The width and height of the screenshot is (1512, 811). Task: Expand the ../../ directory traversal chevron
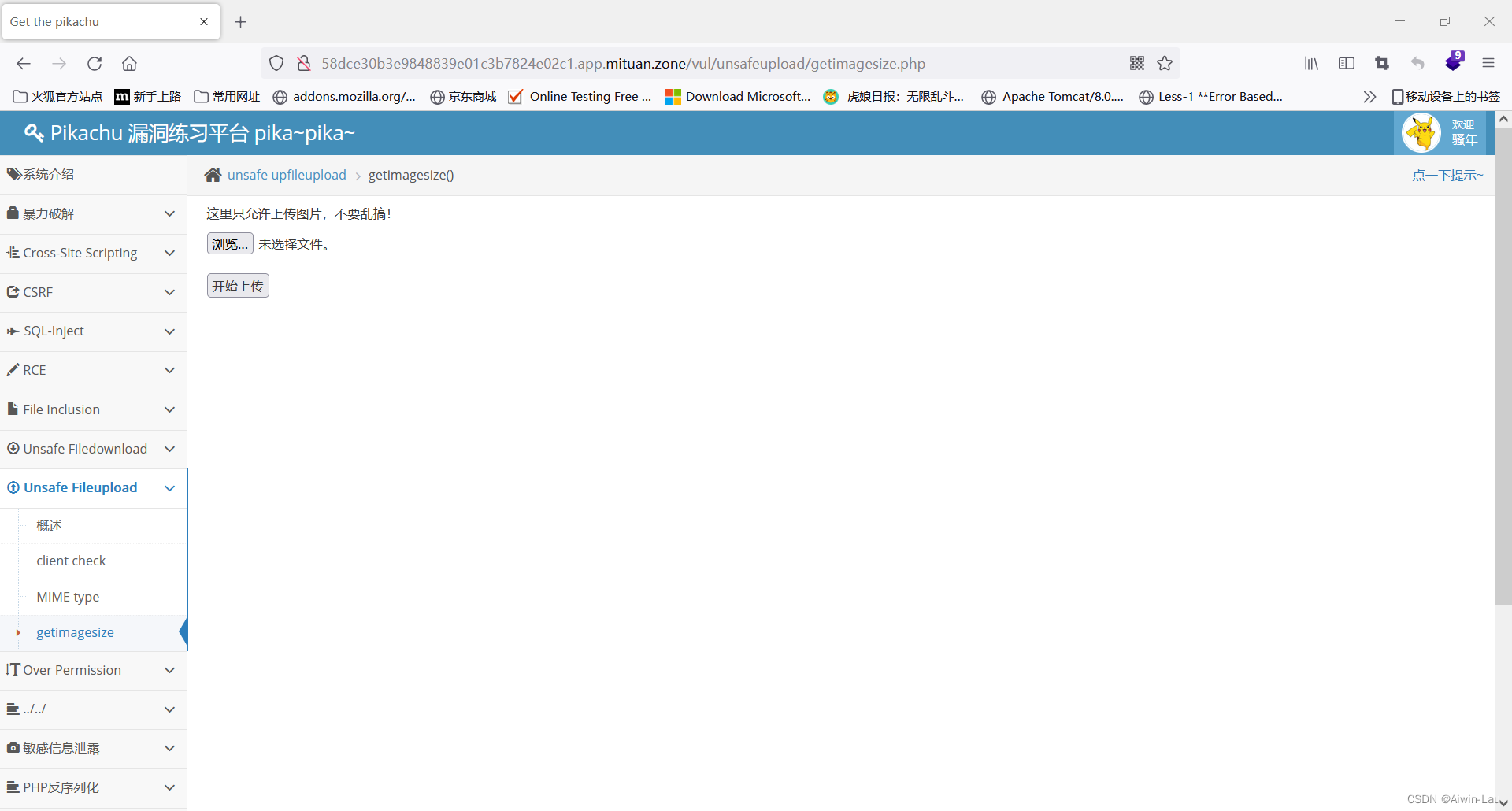click(169, 709)
